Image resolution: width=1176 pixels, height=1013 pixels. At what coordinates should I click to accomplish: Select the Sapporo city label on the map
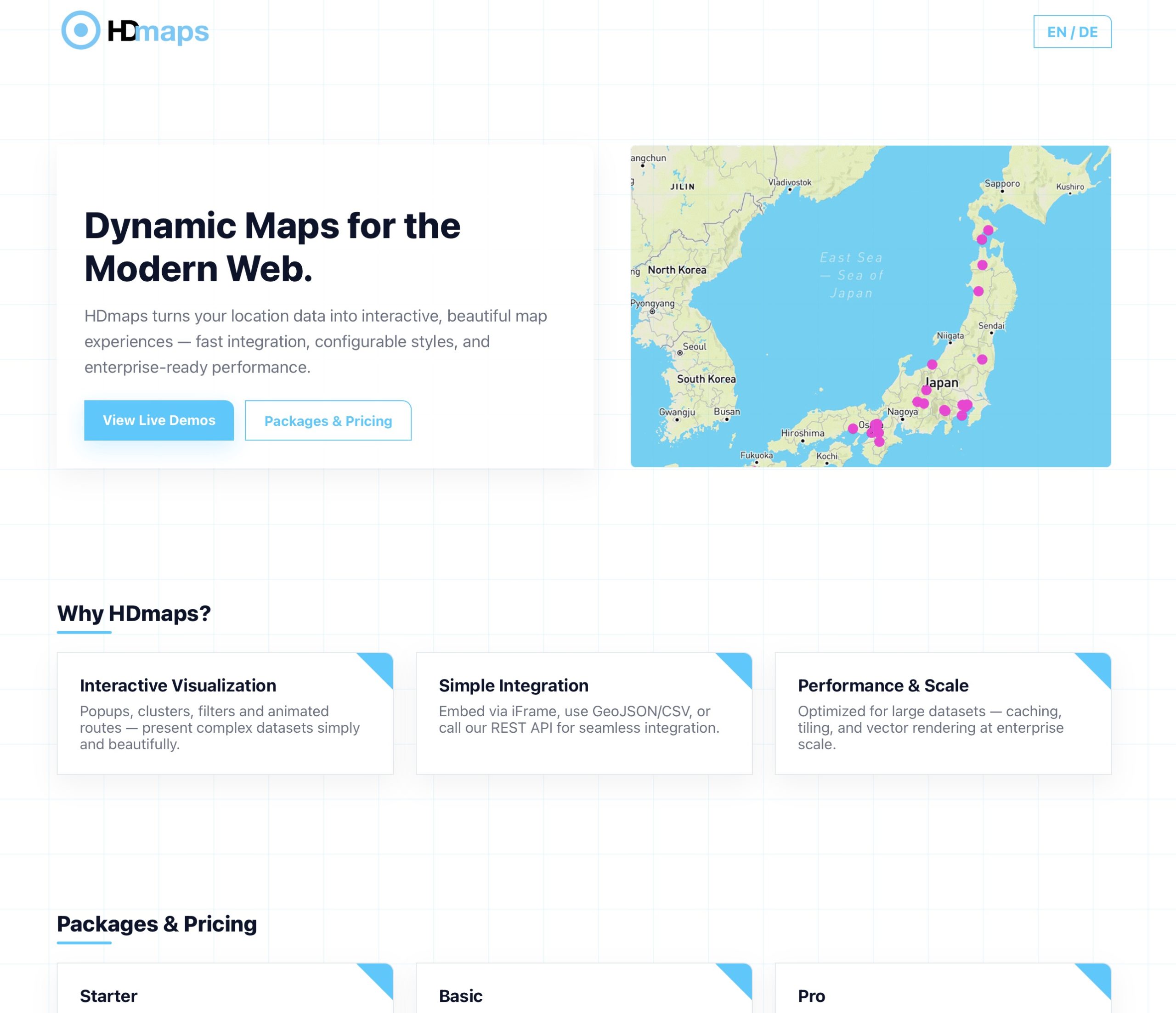(1002, 183)
